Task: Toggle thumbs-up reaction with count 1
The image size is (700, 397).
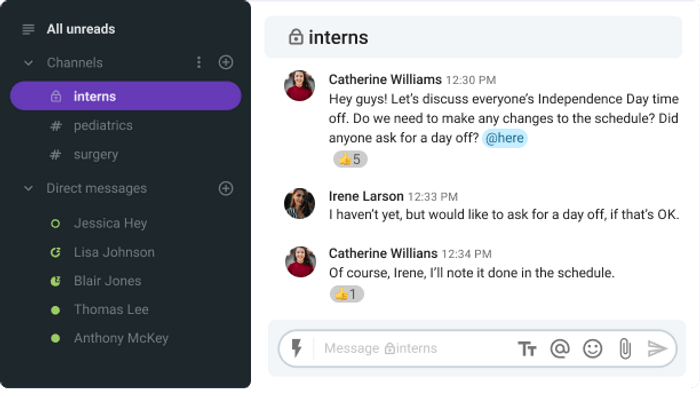Action: (x=347, y=294)
